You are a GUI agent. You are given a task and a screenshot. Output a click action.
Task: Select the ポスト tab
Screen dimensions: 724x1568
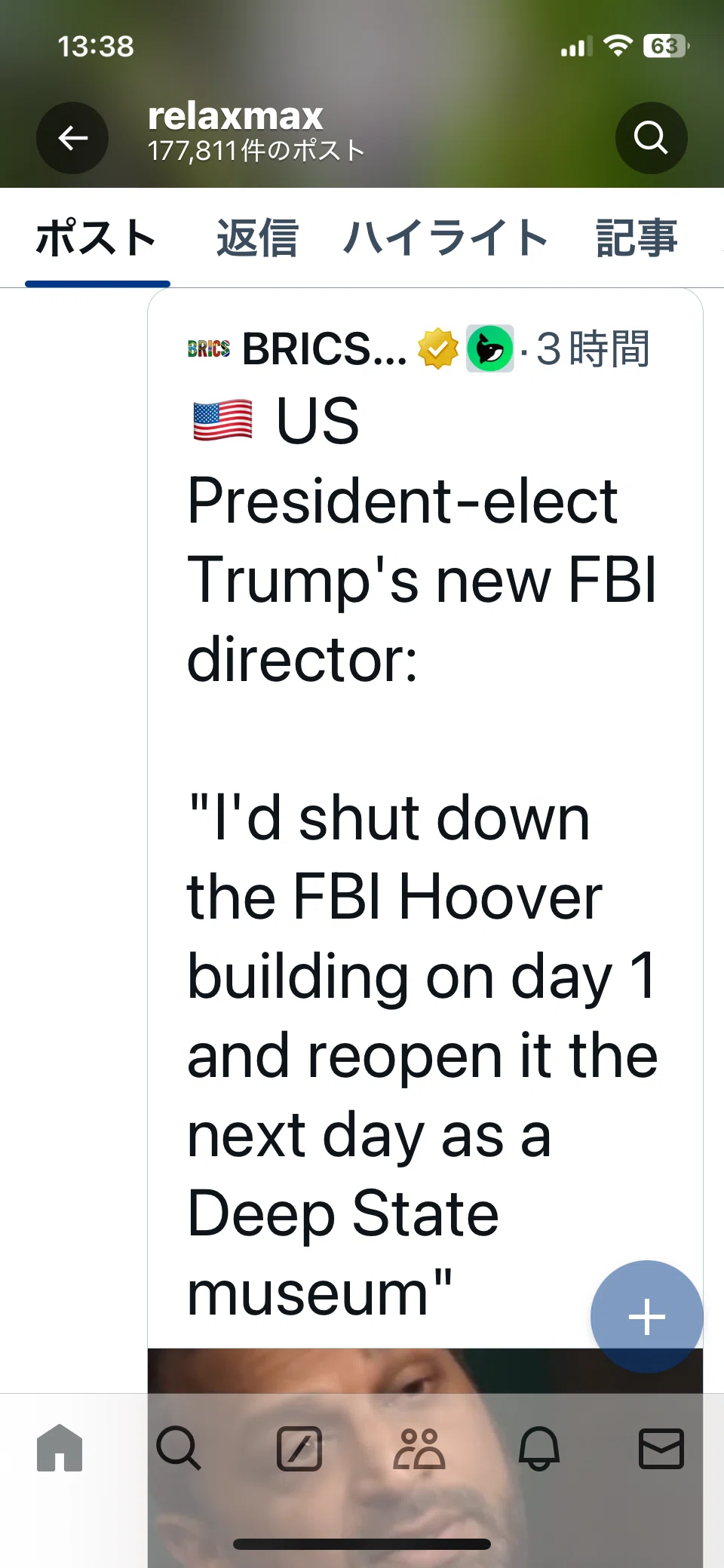click(x=97, y=238)
